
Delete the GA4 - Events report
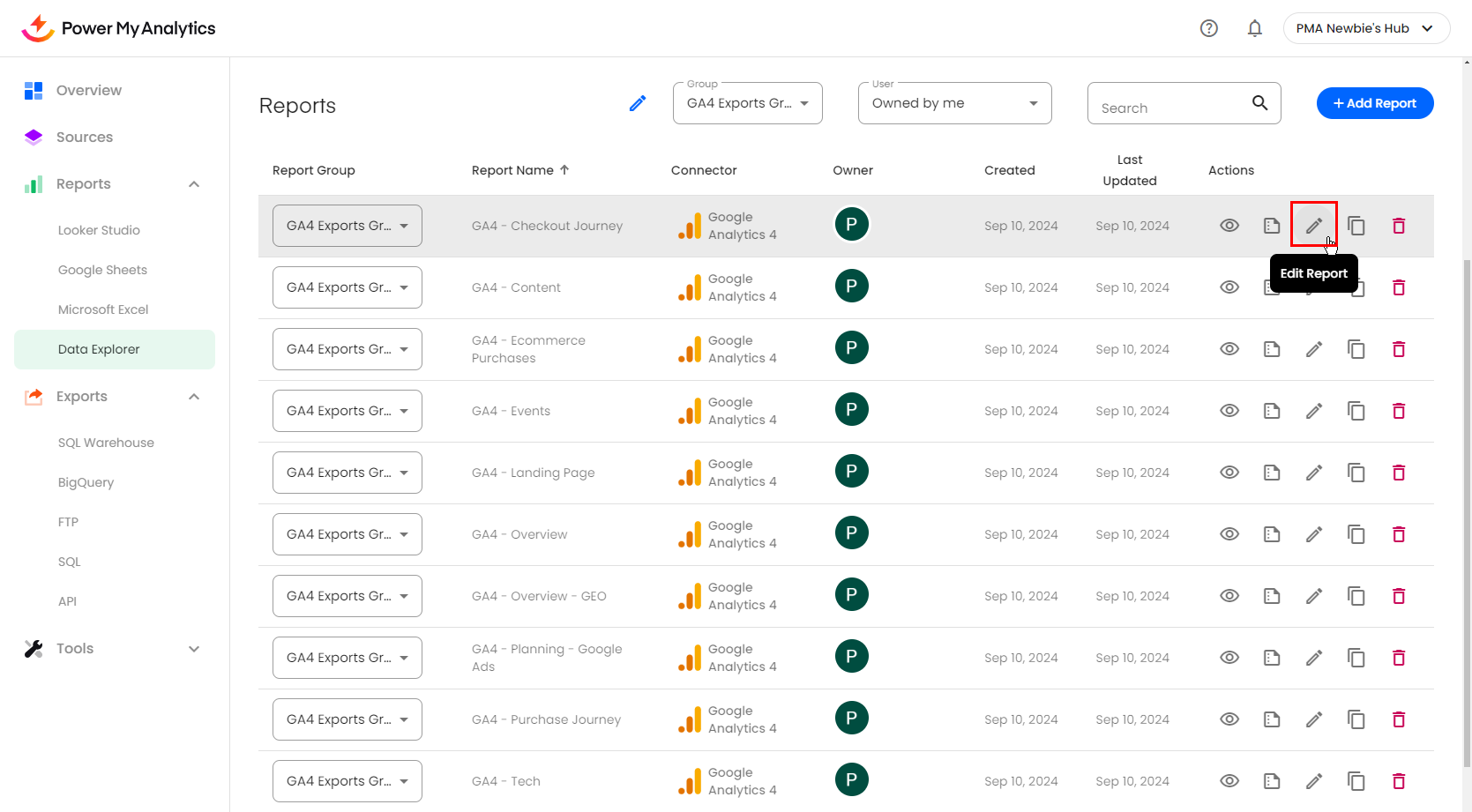(1398, 411)
